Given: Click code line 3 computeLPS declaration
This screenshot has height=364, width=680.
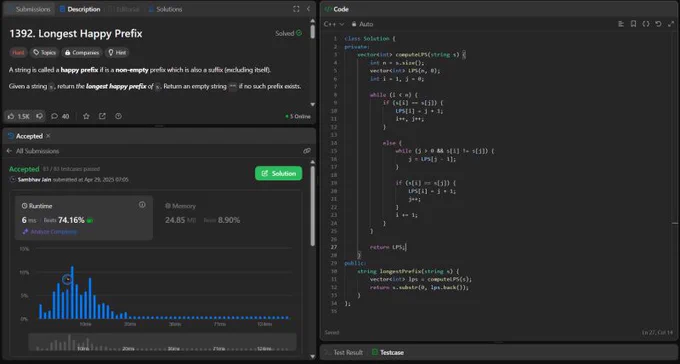Looking at the screenshot, I should pos(412,55).
